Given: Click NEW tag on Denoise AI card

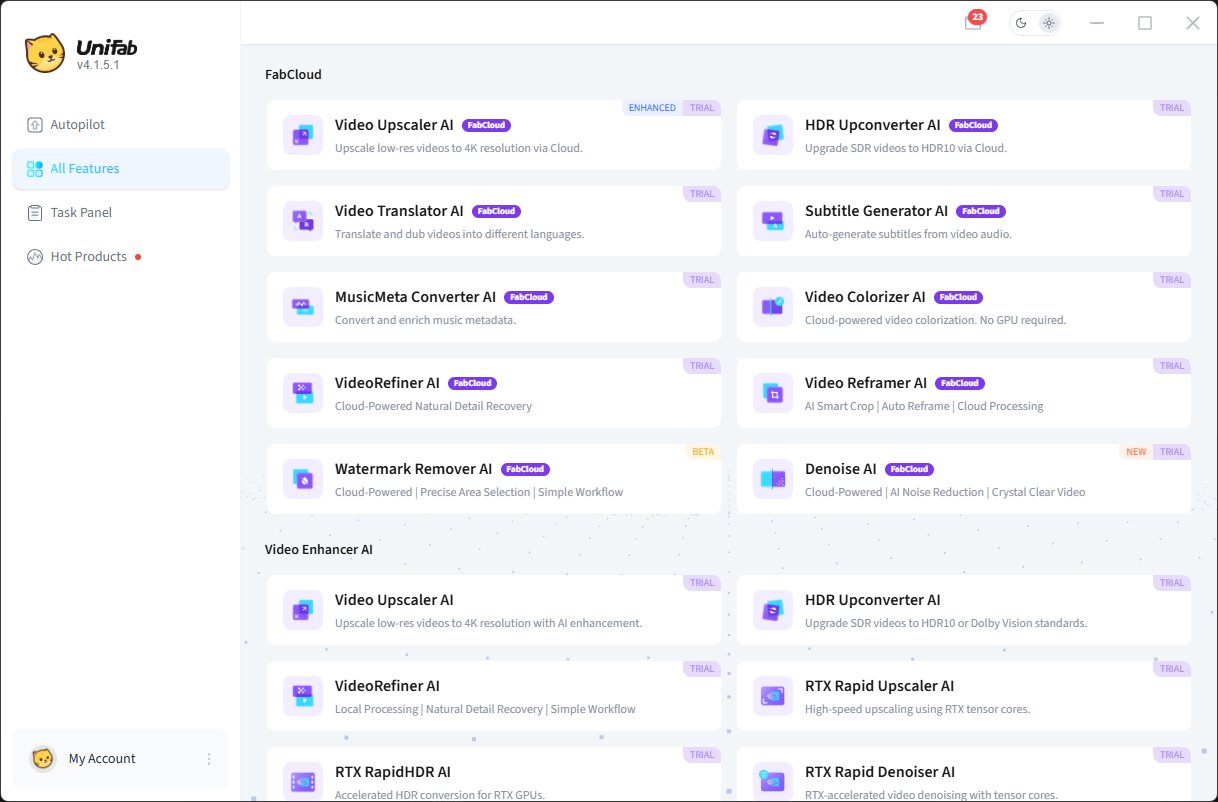Looking at the screenshot, I should tap(1136, 452).
